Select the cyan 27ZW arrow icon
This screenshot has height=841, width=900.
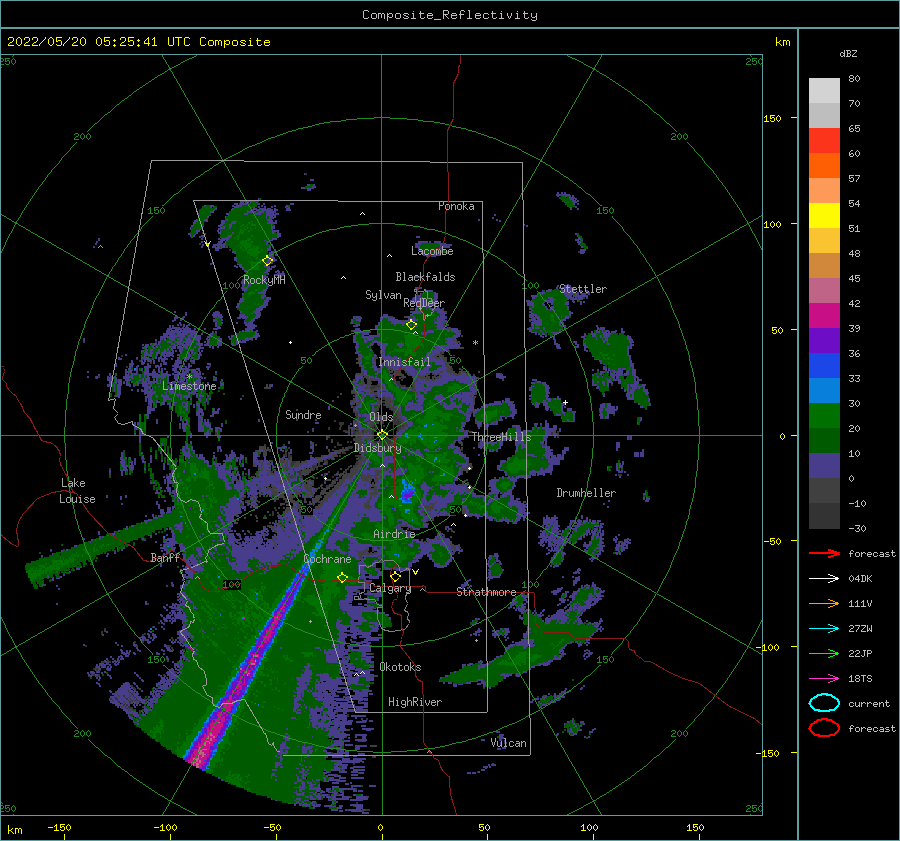pyautogui.click(x=824, y=629)
